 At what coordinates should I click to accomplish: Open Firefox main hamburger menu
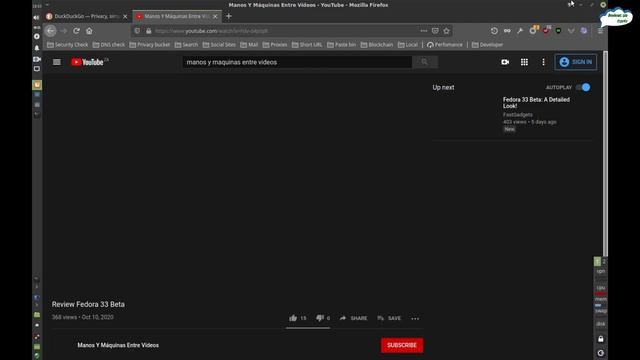click(600, 31)
